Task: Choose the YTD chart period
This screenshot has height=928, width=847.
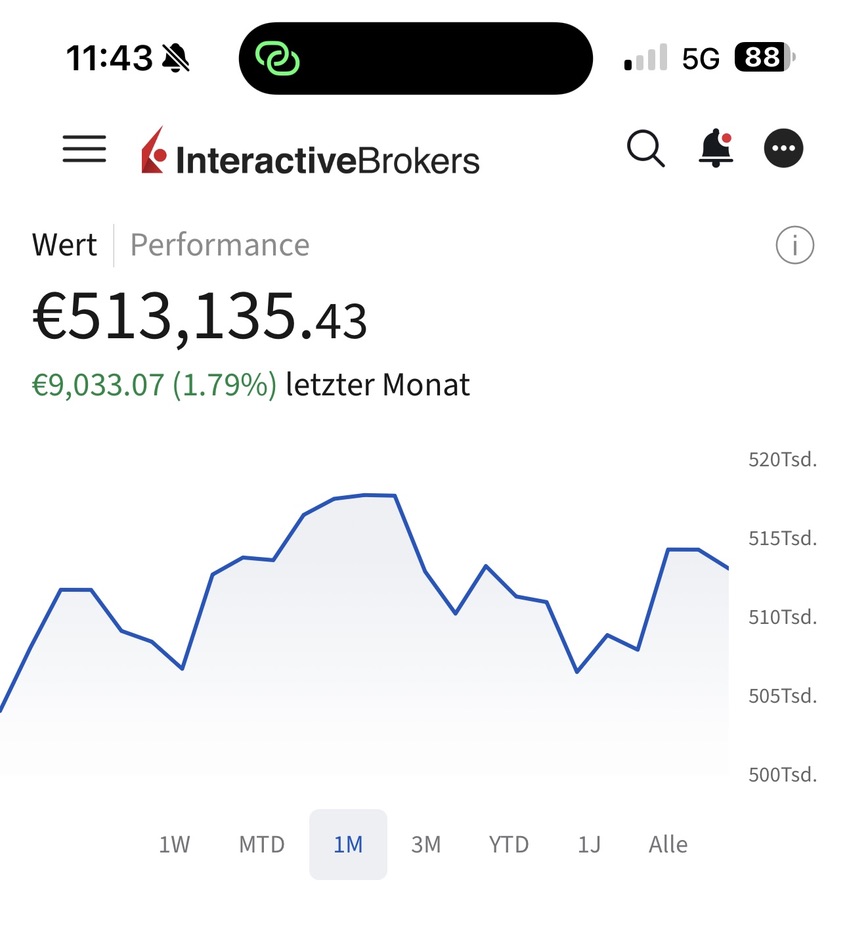Action: (509, 845)
